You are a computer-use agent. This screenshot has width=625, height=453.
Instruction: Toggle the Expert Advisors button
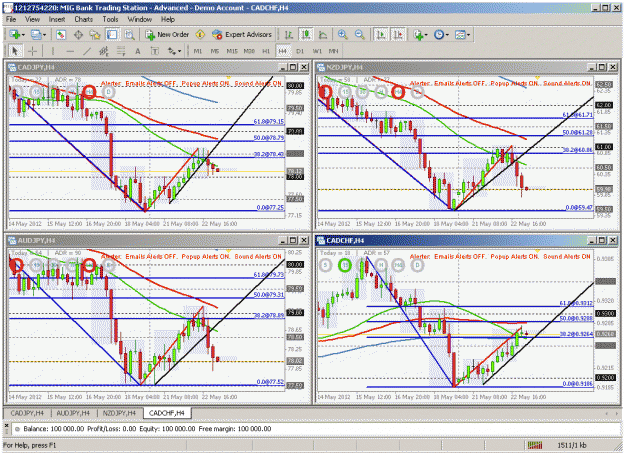point(242,35)
